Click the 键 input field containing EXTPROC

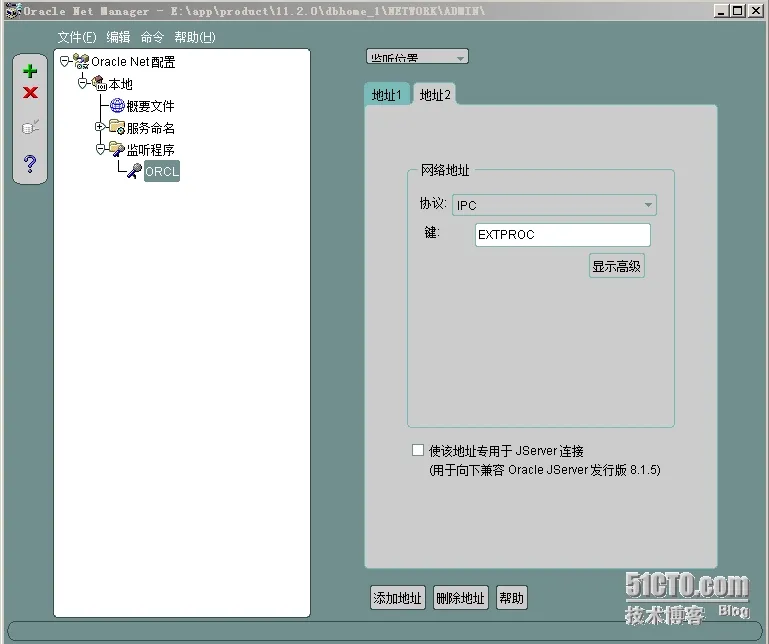click(x=563, y=235)
